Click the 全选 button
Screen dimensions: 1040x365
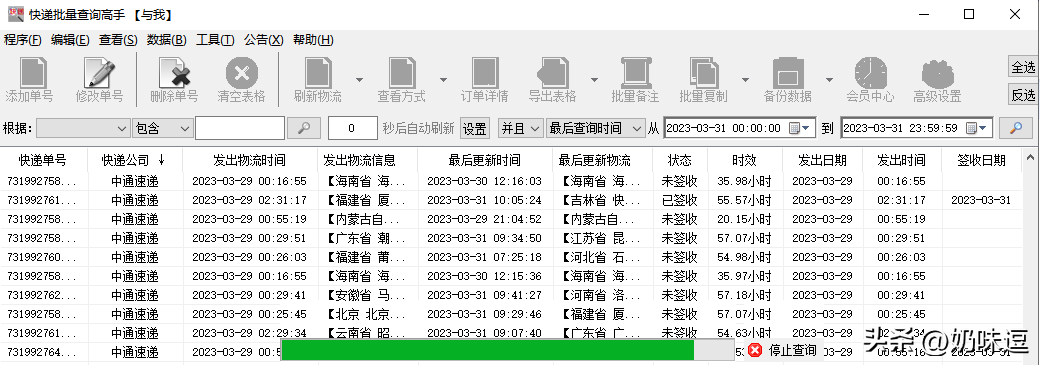(x=1023, y=67)
